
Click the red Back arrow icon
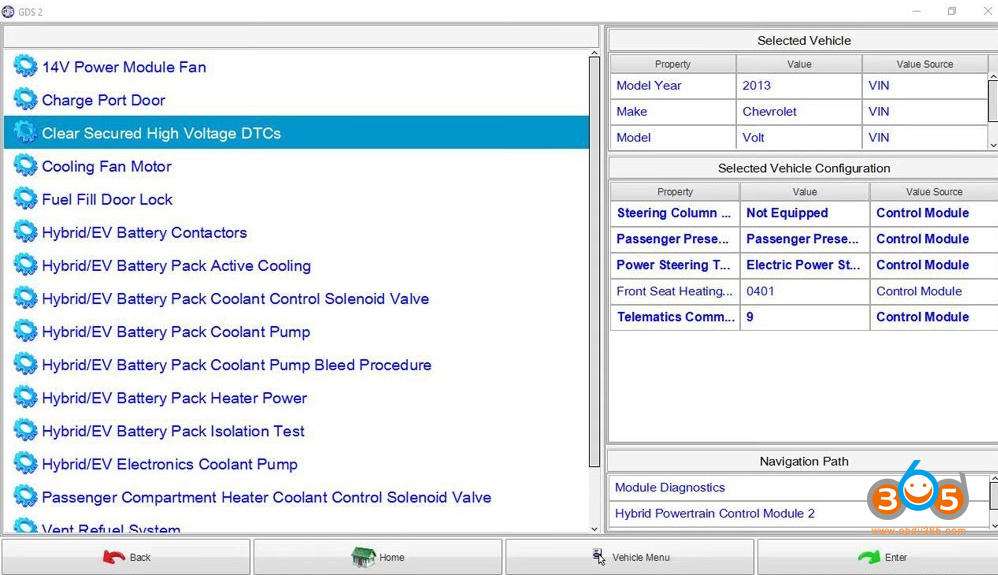click(114, 557)
